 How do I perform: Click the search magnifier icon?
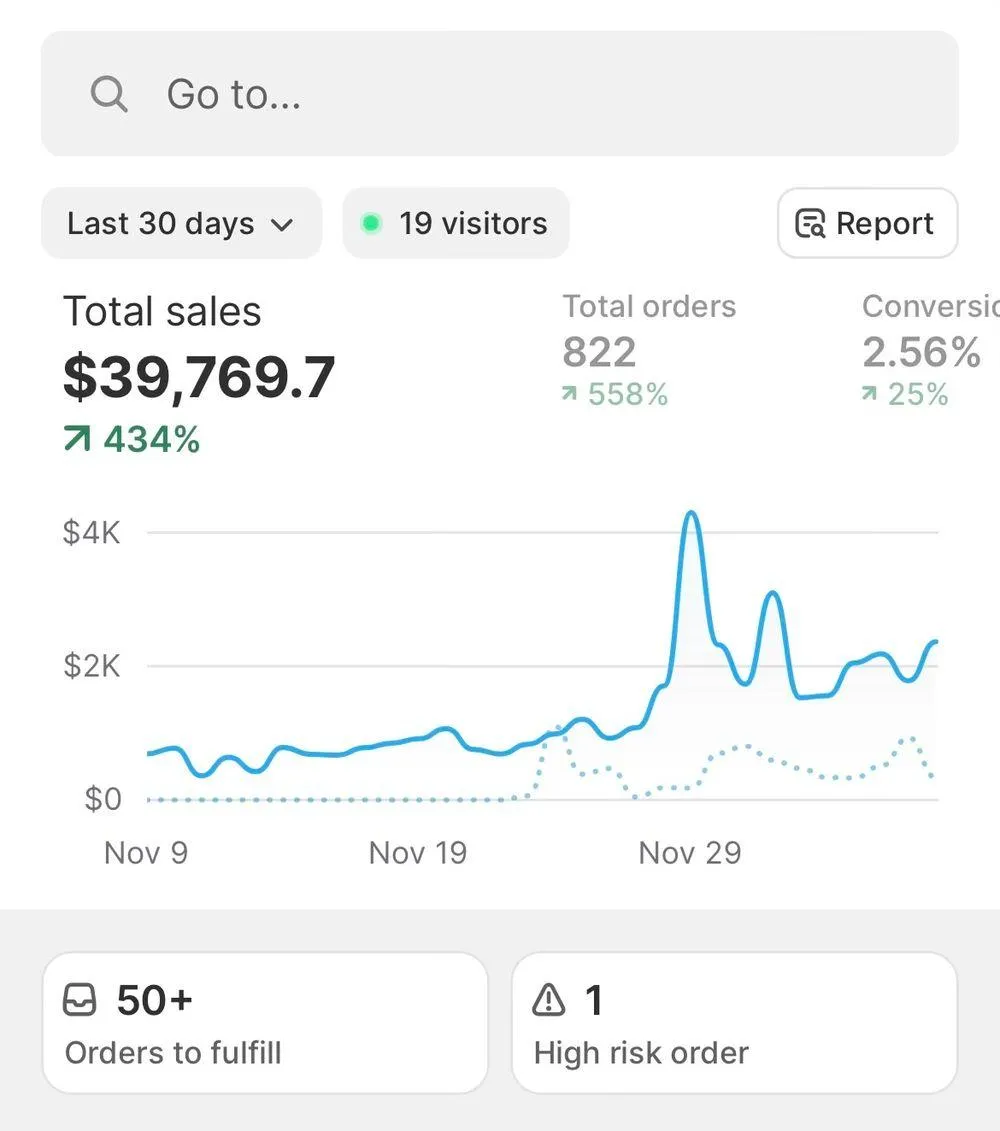(109, 95)
